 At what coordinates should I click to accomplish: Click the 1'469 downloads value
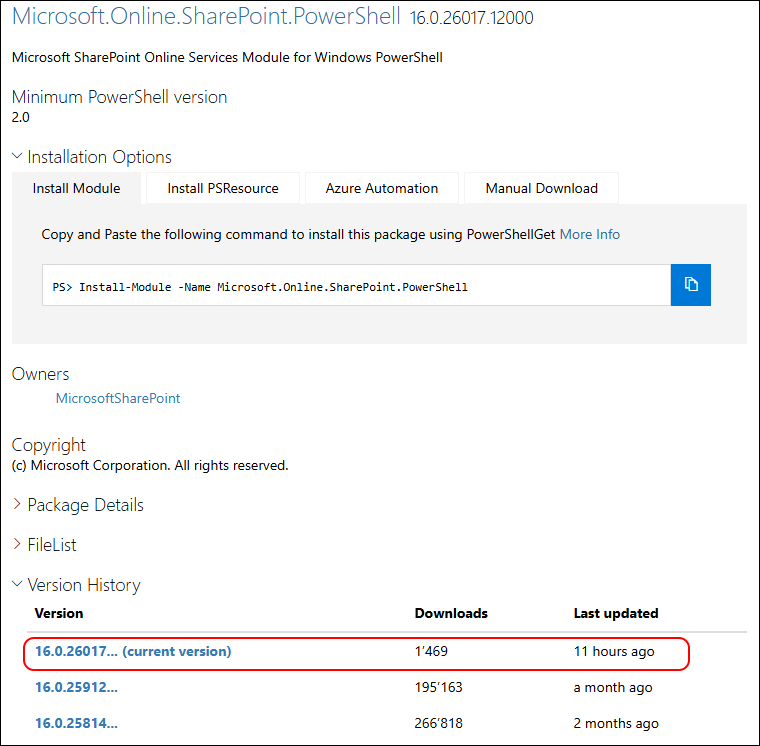[x=431, y=651]
